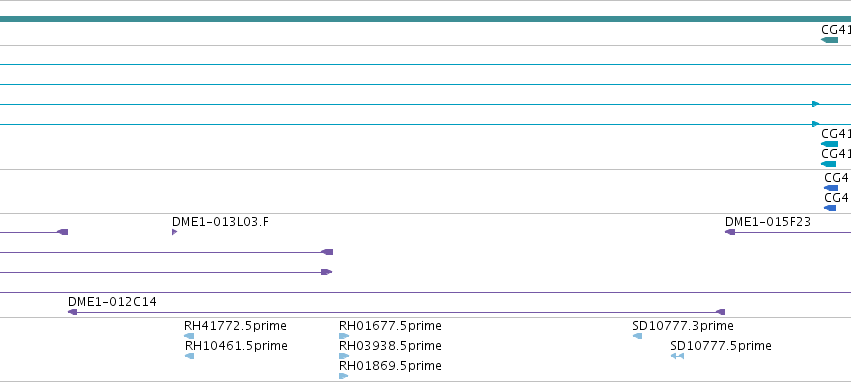
Task: Open the DME1-012C14 label
Action: pos(112,302)
